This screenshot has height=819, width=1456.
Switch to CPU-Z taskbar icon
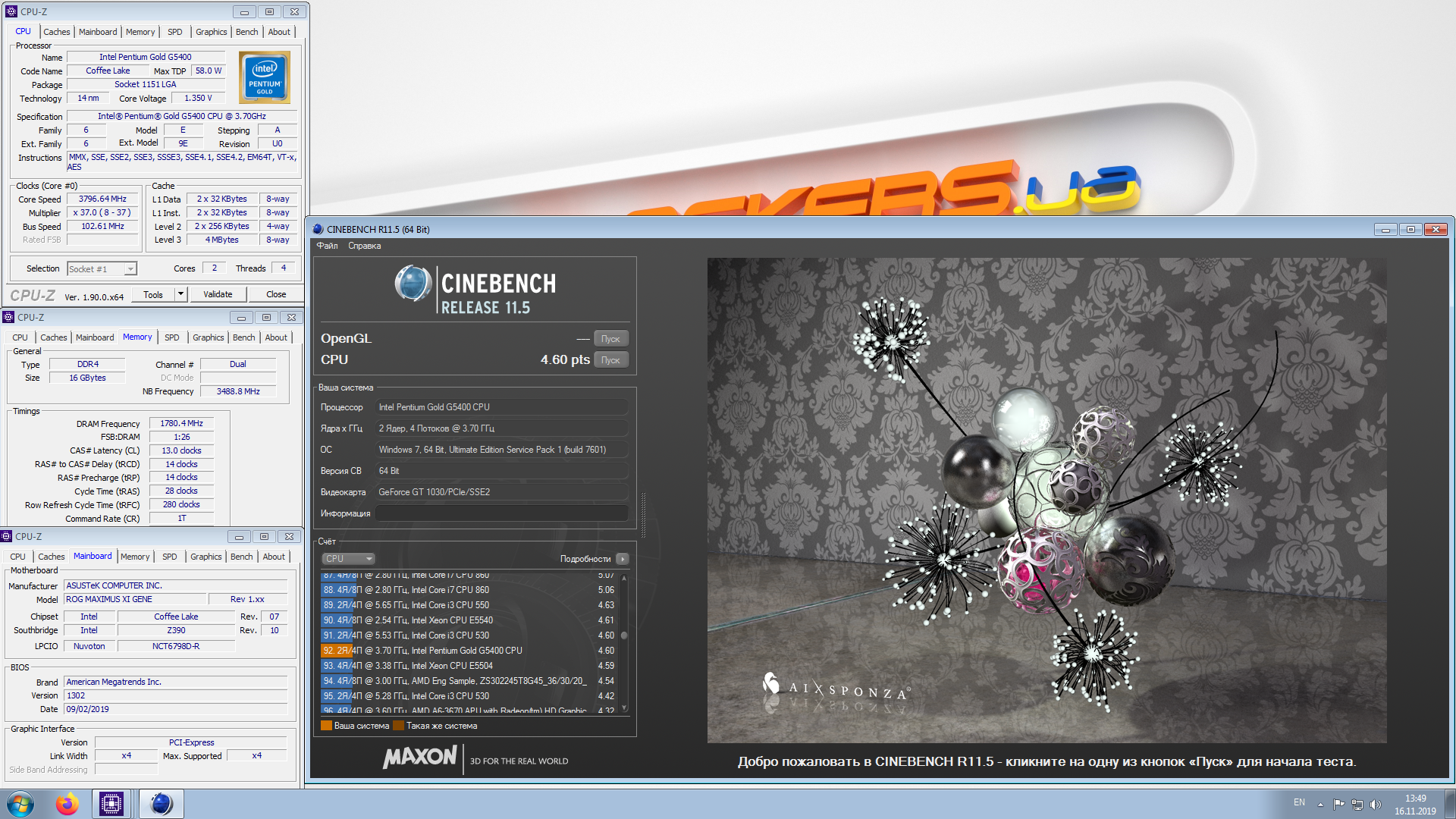(111, 804)
